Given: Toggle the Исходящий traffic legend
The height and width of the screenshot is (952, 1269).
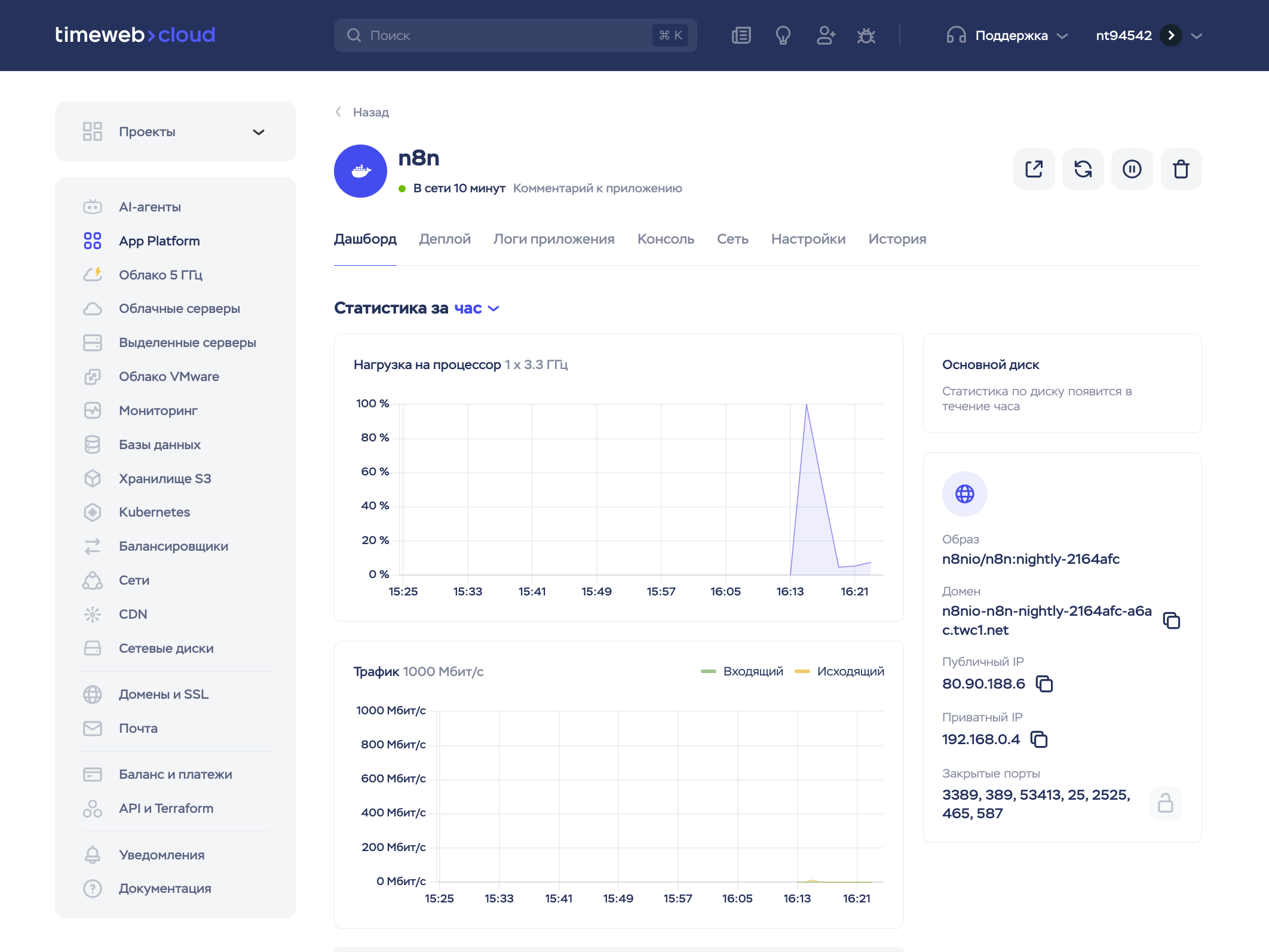Looking at the screenshot, I should (x=839, y=672).
